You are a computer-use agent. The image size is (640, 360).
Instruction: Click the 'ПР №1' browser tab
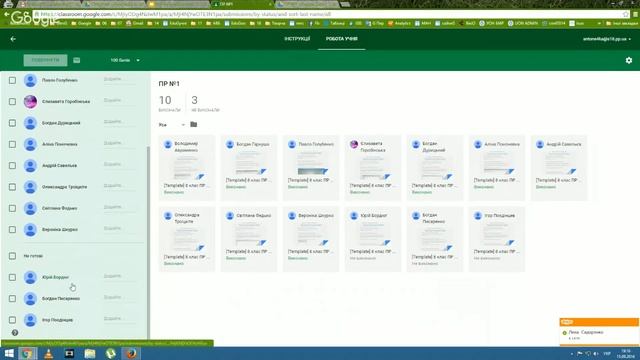pos(242,4)
